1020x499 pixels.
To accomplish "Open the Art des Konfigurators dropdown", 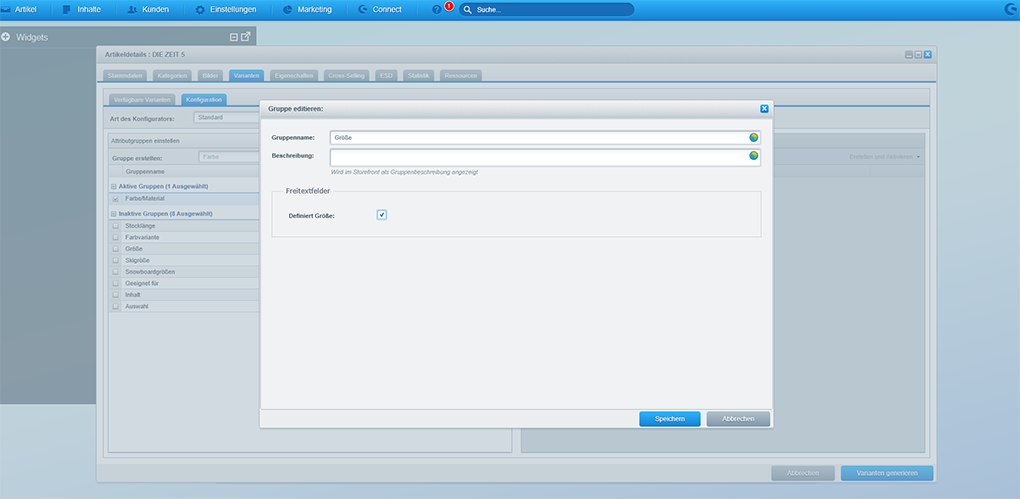I will click(227, 118).
